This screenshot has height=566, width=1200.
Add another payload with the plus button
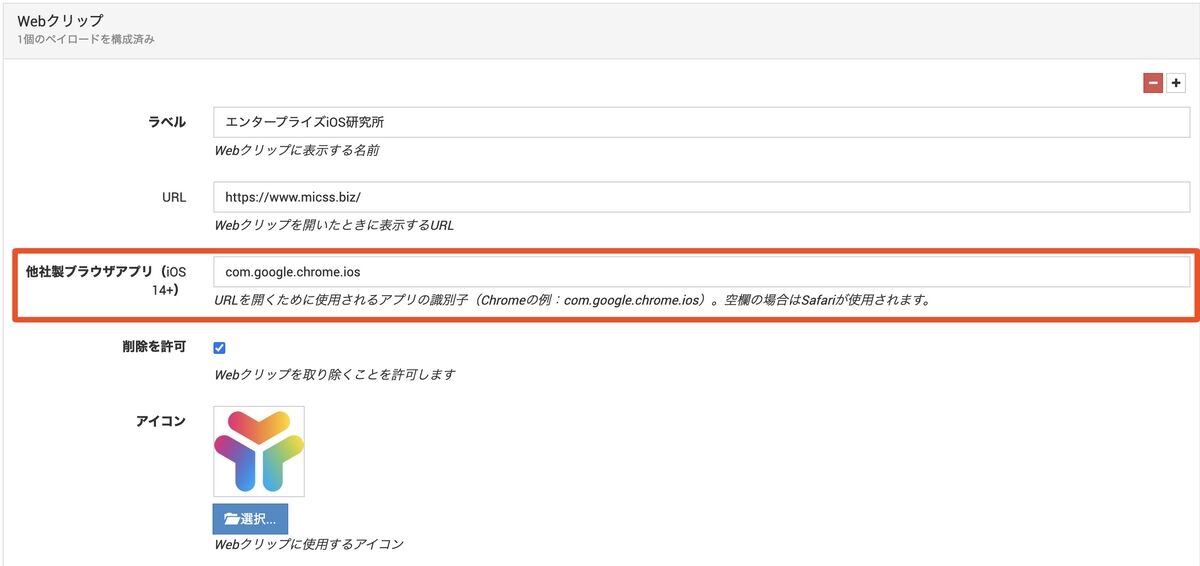click(1176, 84)
